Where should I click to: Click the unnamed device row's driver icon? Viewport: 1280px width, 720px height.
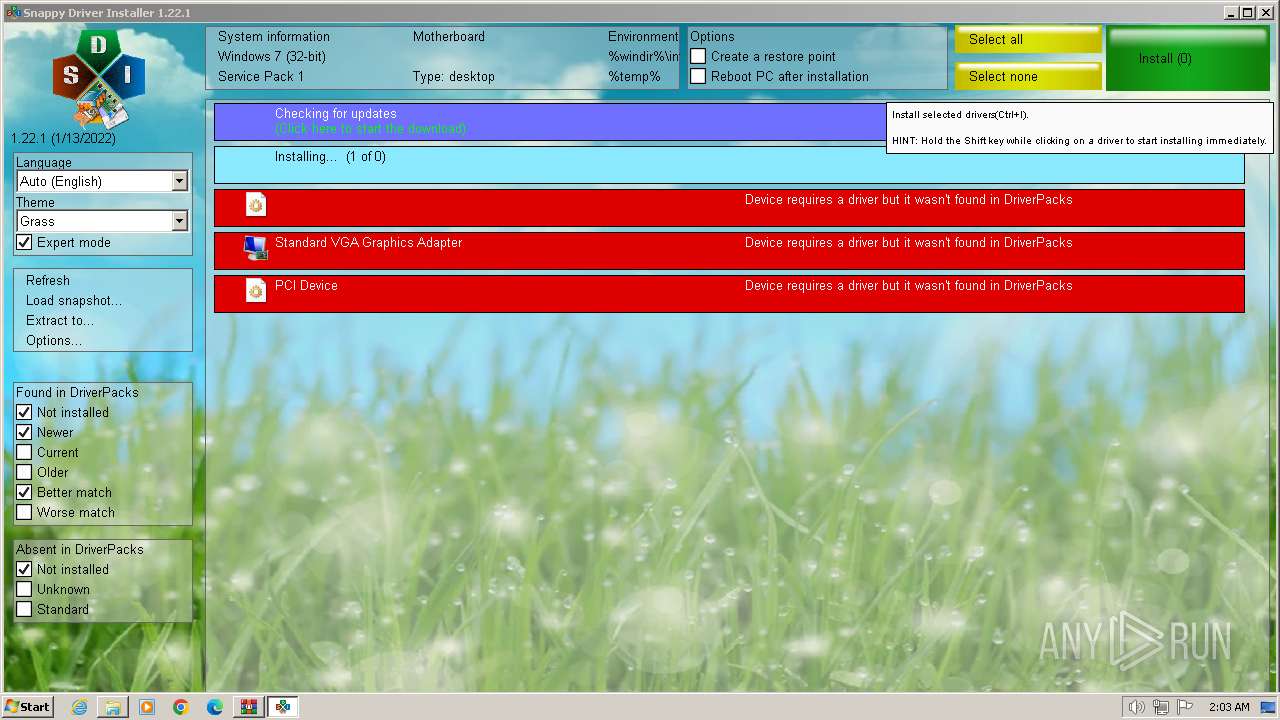point(256,204)
